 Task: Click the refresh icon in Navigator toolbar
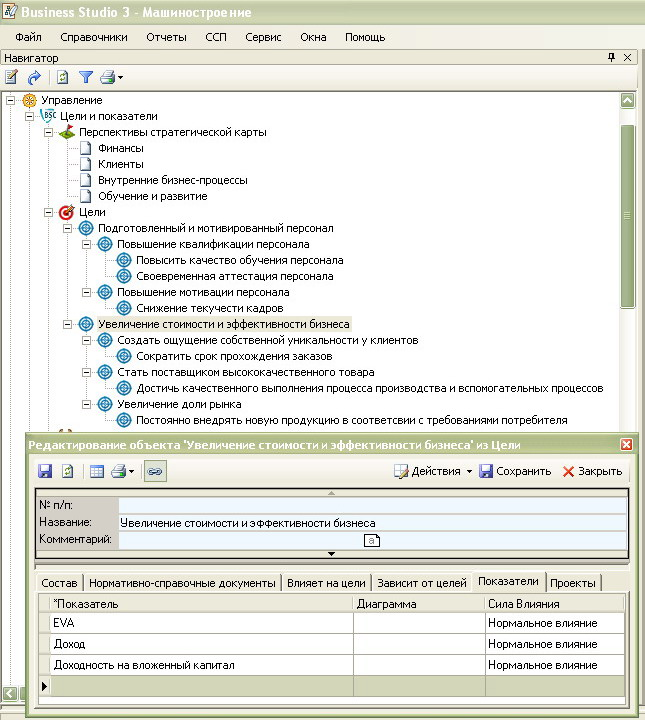click(62, 77)
